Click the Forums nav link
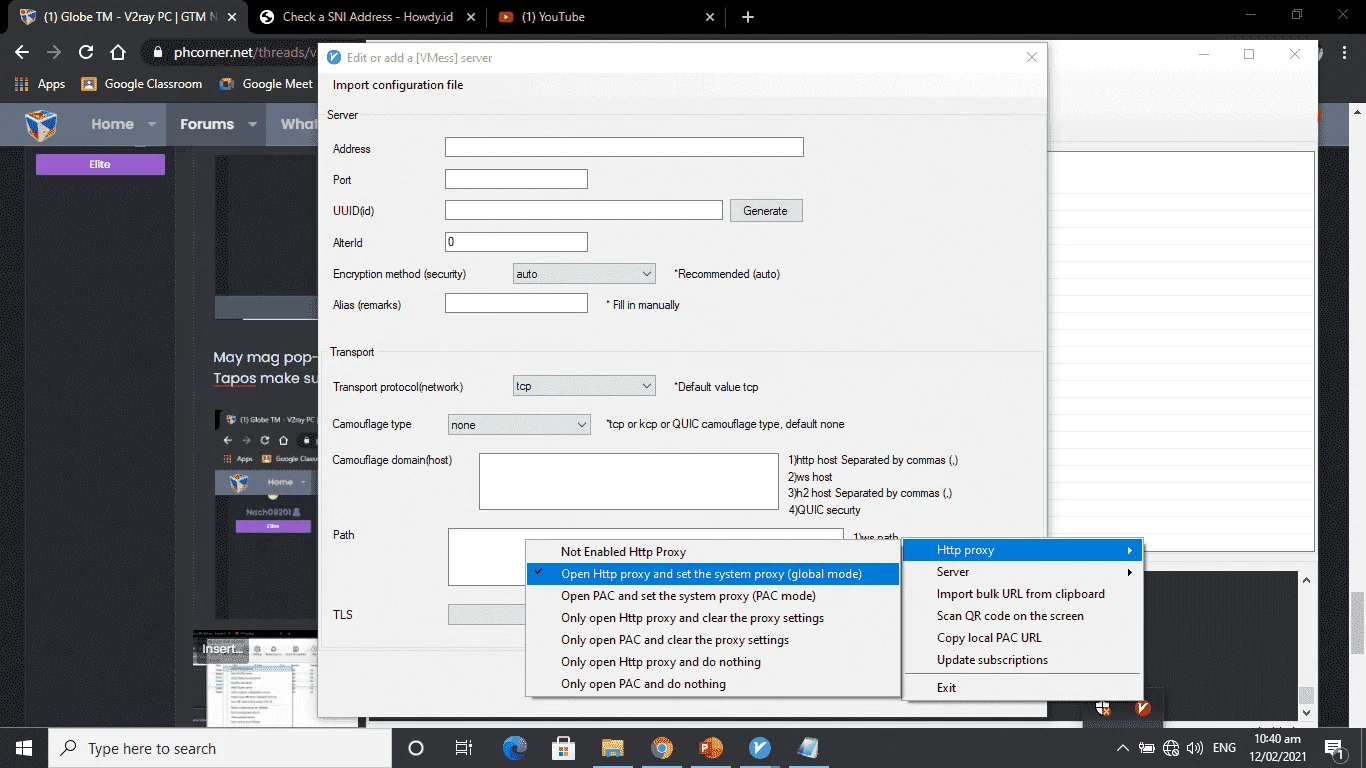This screenshot has width=1366, height=768. pyautogui.click(x=207, y=125)
